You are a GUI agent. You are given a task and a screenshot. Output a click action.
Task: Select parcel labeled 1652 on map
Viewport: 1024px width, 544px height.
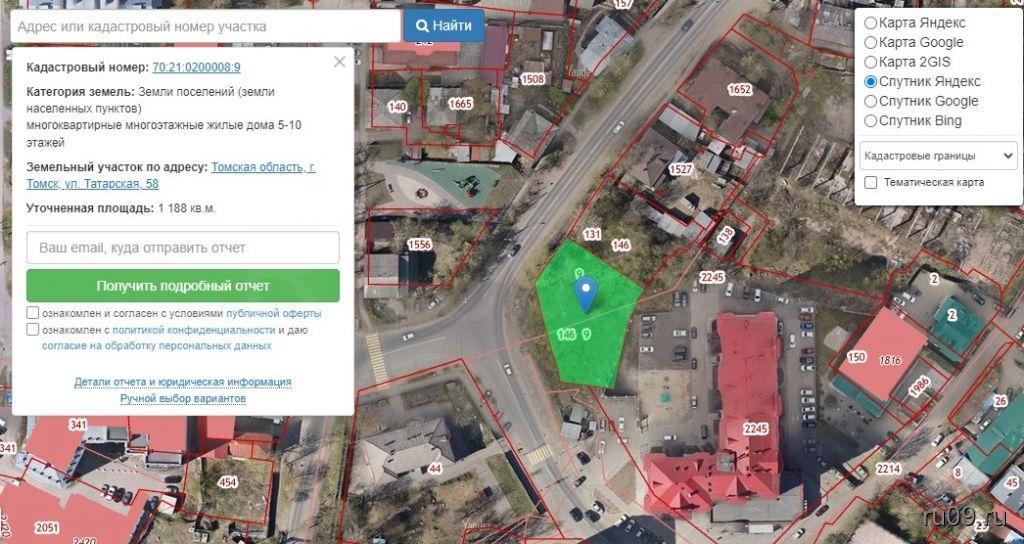(x=739, y=89)
